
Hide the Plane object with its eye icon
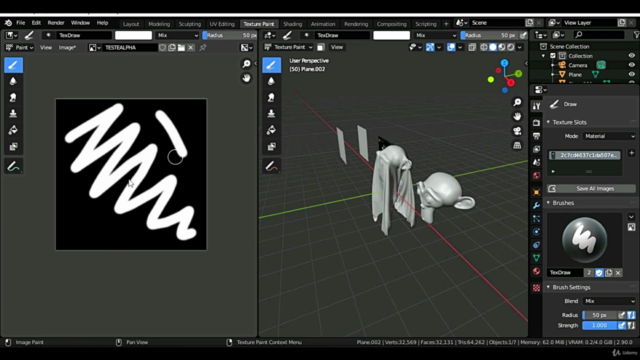[631, 75]
